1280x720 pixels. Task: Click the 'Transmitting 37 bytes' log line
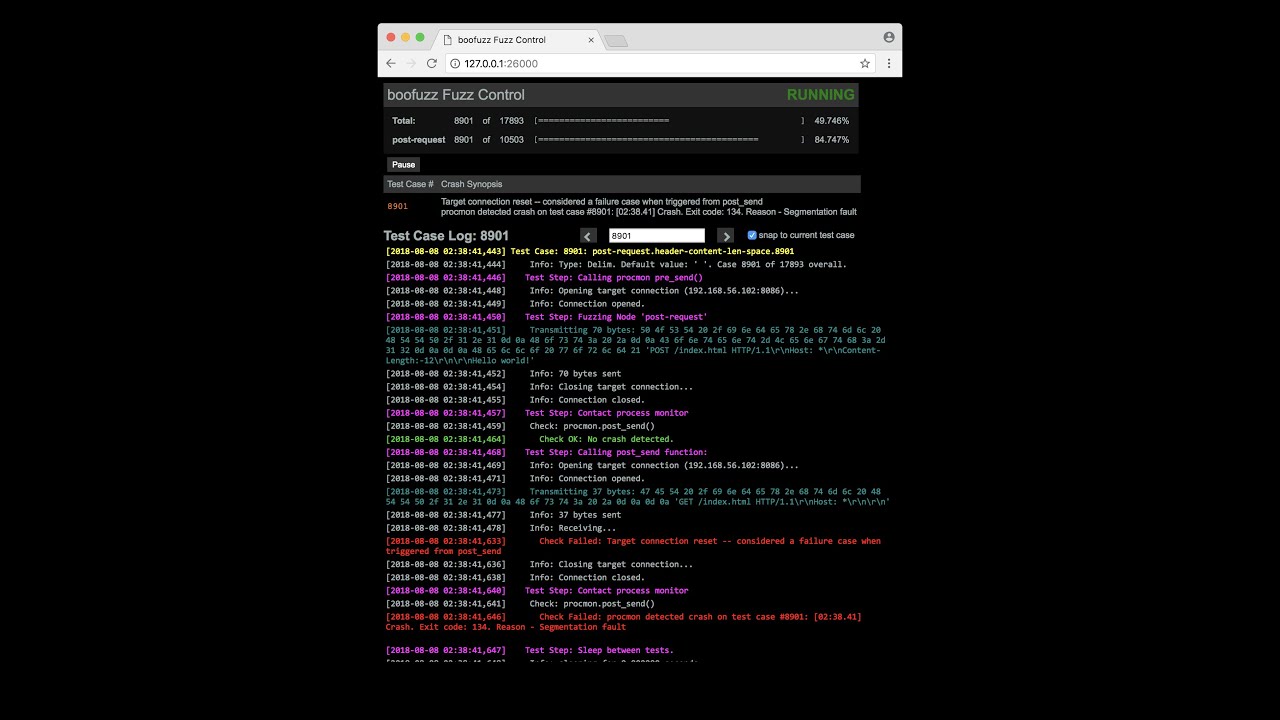(638, 497)
